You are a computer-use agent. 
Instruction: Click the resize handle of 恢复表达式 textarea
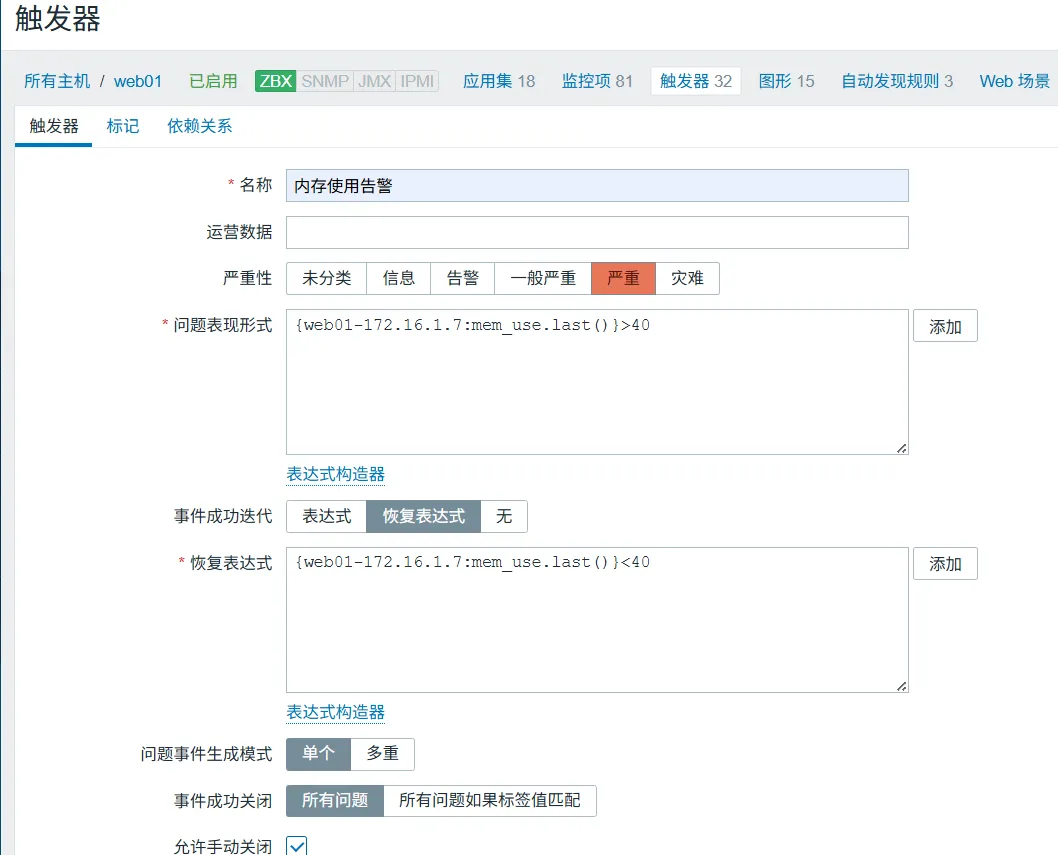click(x=902, y=686)
